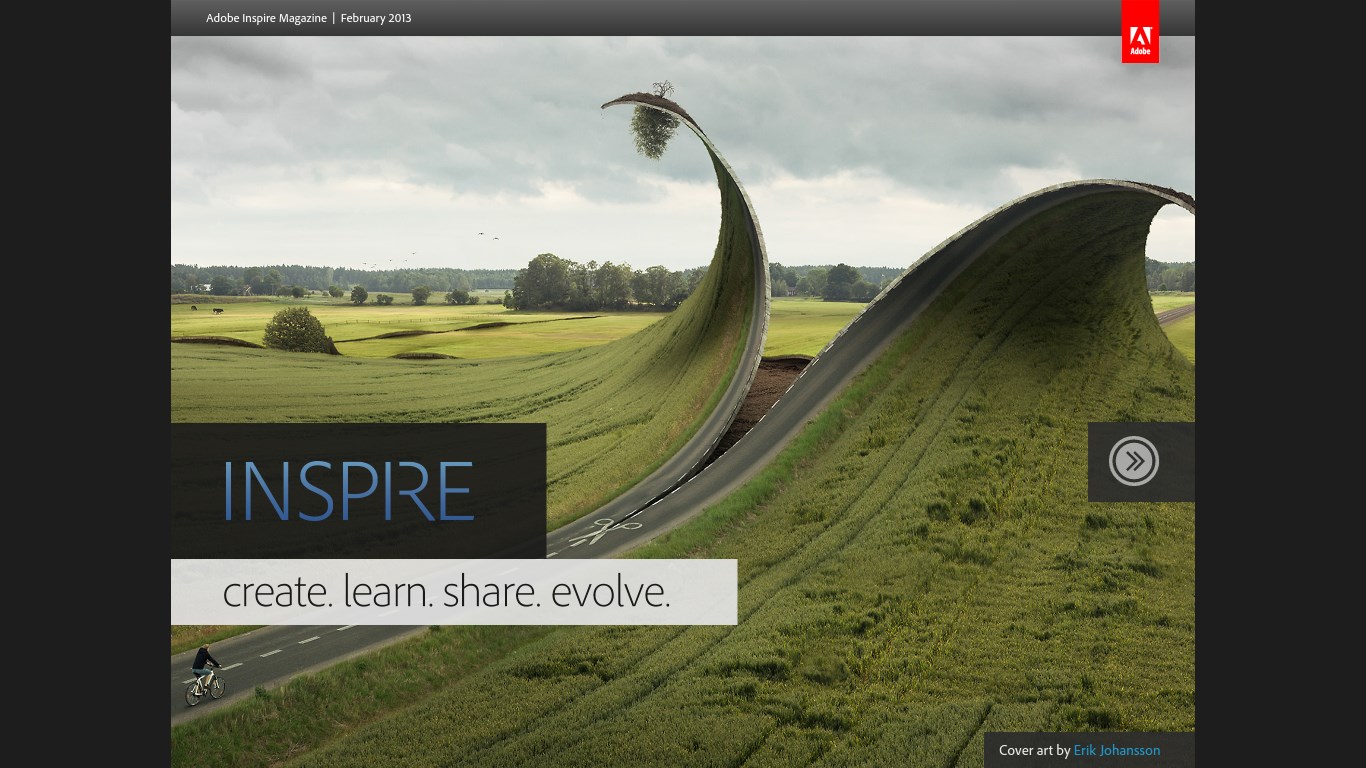The height and width of the screenshot is (768, 1366).
Task: Click the Adobe logo in header
Action: click(x=1140, y=32)
